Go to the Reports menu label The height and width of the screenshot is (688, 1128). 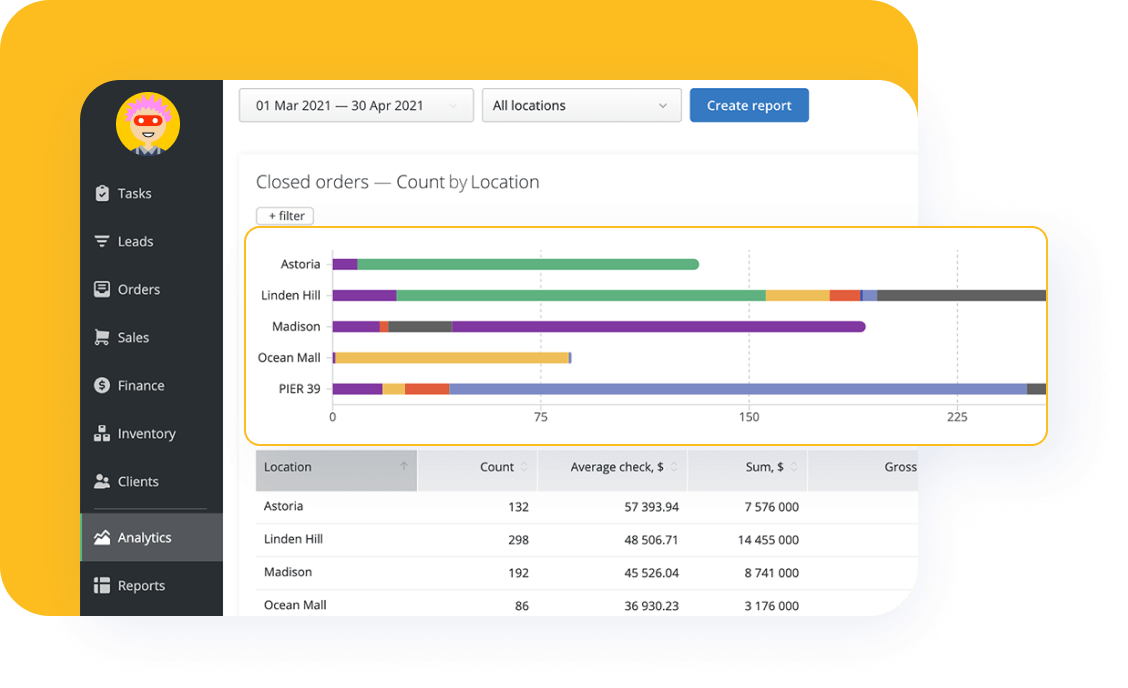tap(141, 585)
